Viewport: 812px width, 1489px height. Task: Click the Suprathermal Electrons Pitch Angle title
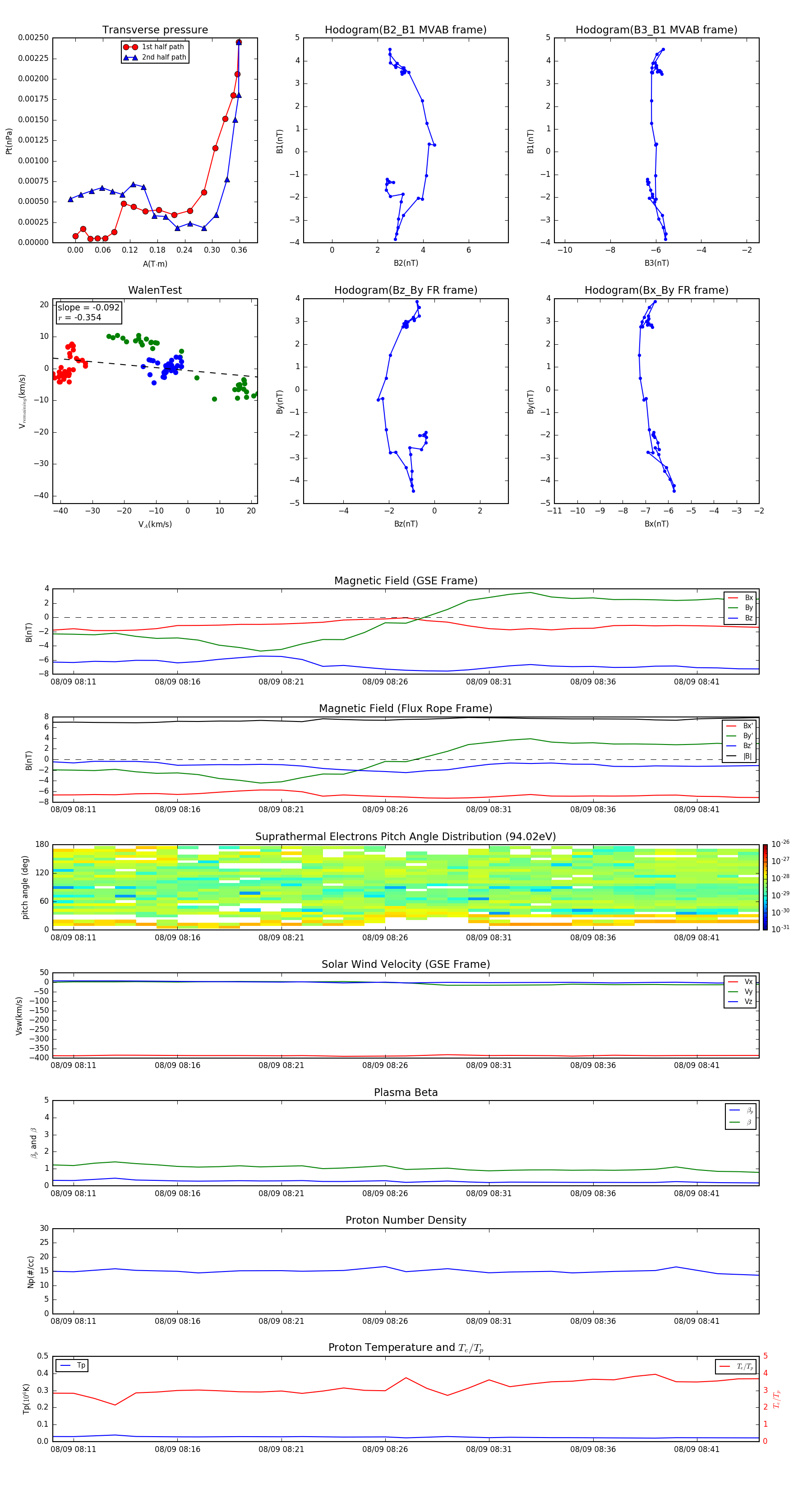tap(406, 837)
